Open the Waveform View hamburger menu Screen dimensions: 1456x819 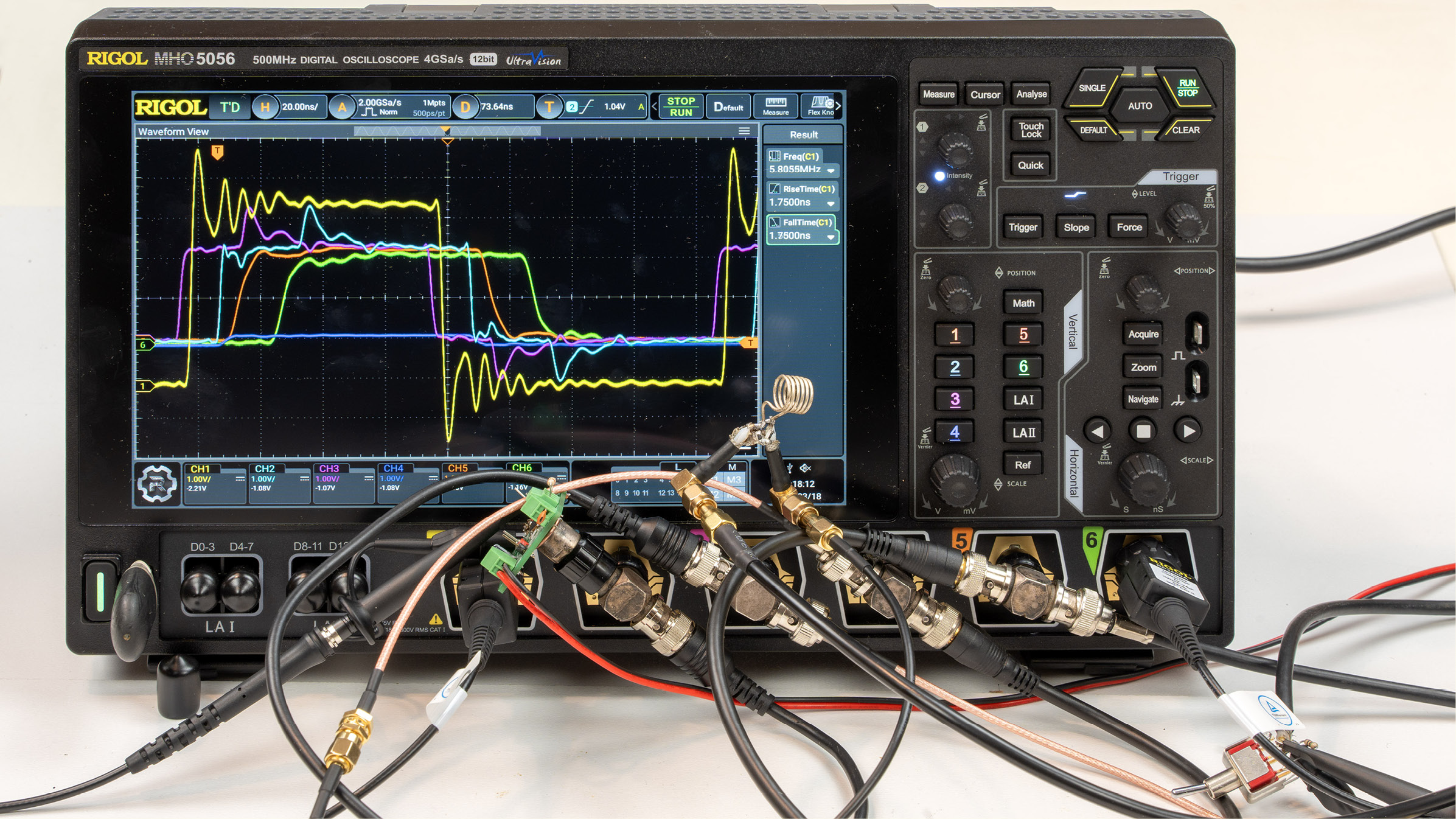tap(744, 131)
